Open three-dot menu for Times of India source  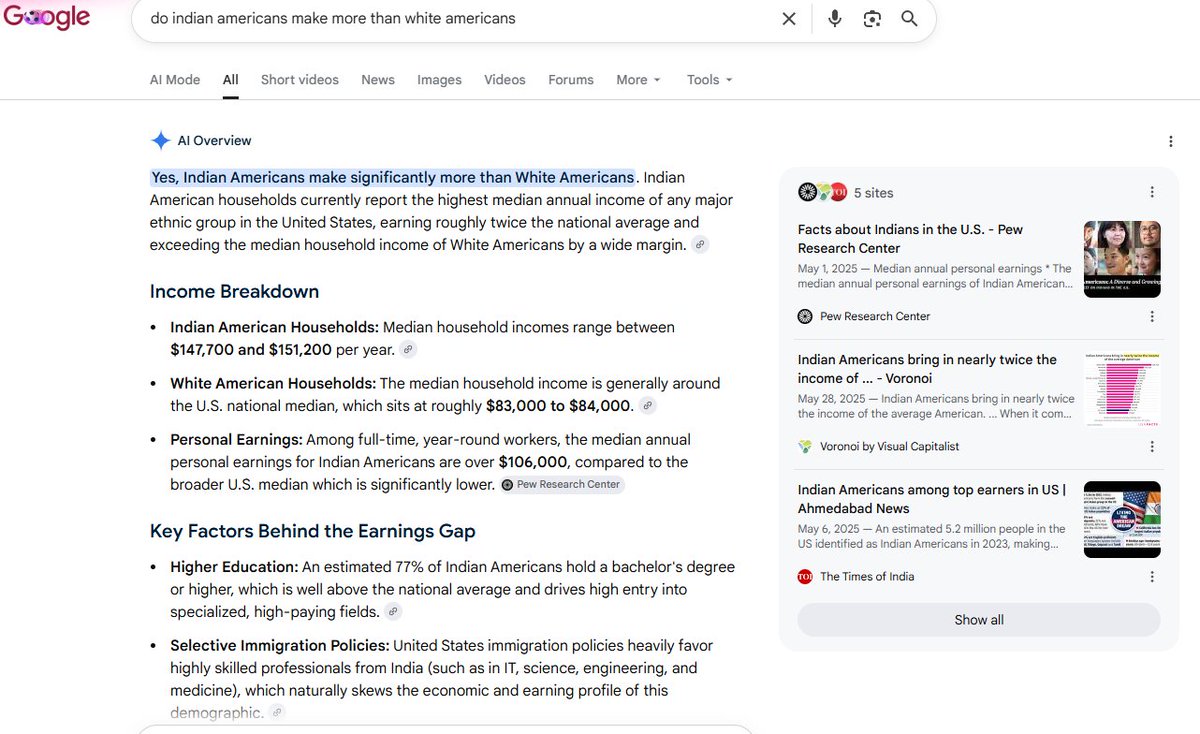[x=1152, y=576]
